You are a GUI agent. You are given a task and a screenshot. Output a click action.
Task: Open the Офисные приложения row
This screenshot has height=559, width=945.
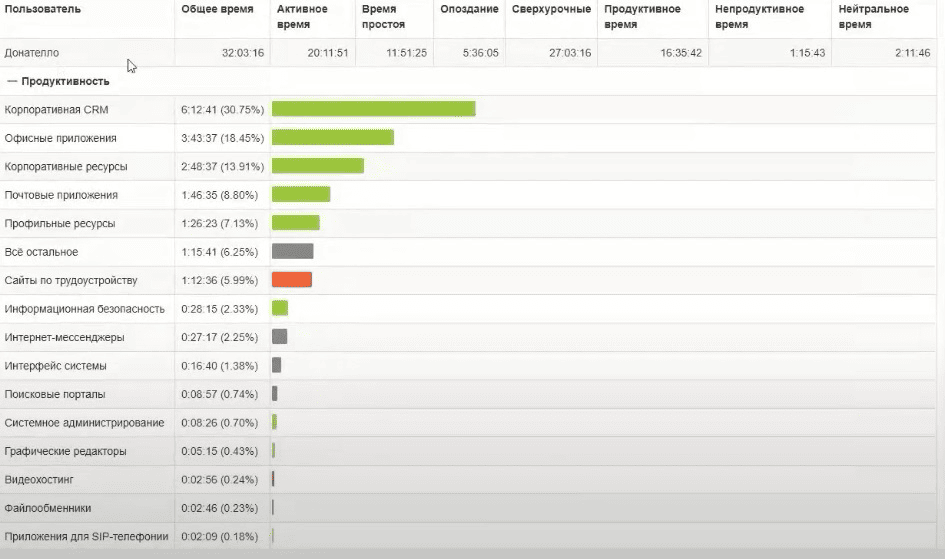tap(60, 138)
